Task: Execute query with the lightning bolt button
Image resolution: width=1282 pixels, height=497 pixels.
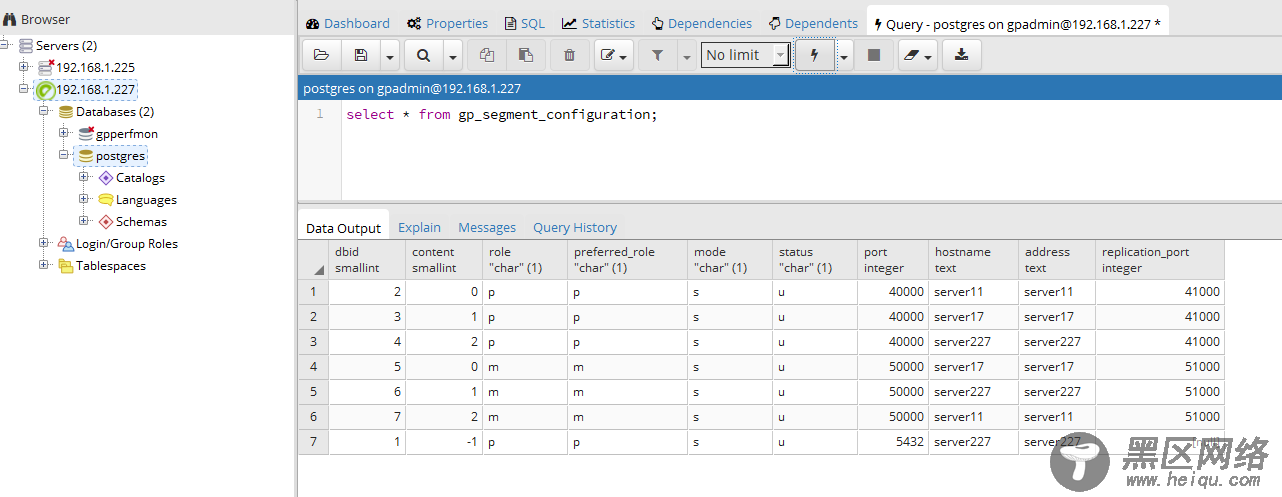Action: (x=814, y=55)
